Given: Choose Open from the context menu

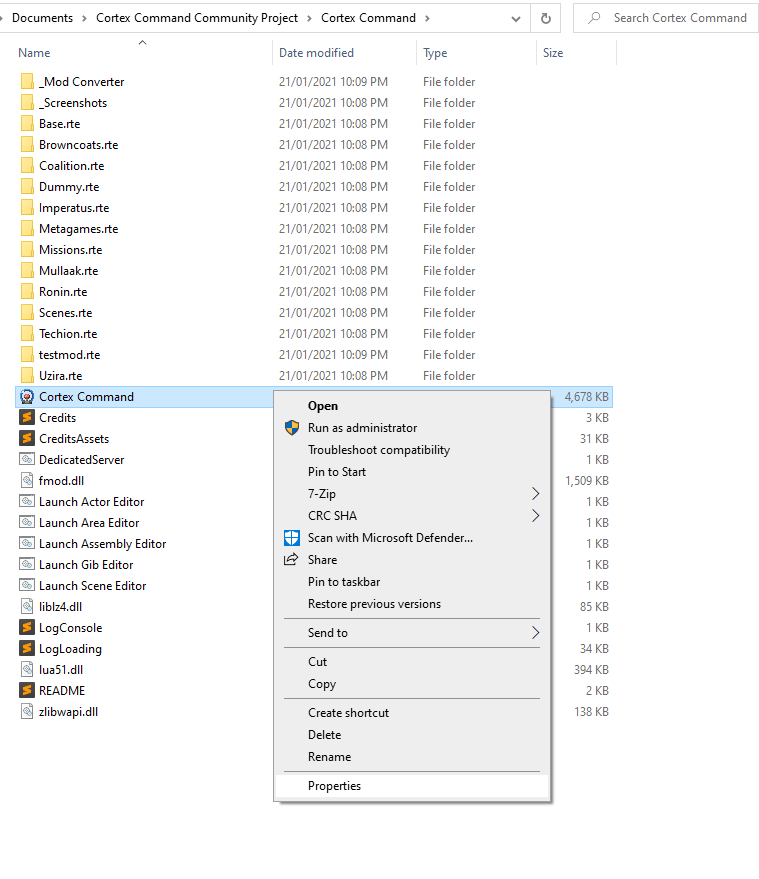Looking at the screenshot, I should [411, 406].
